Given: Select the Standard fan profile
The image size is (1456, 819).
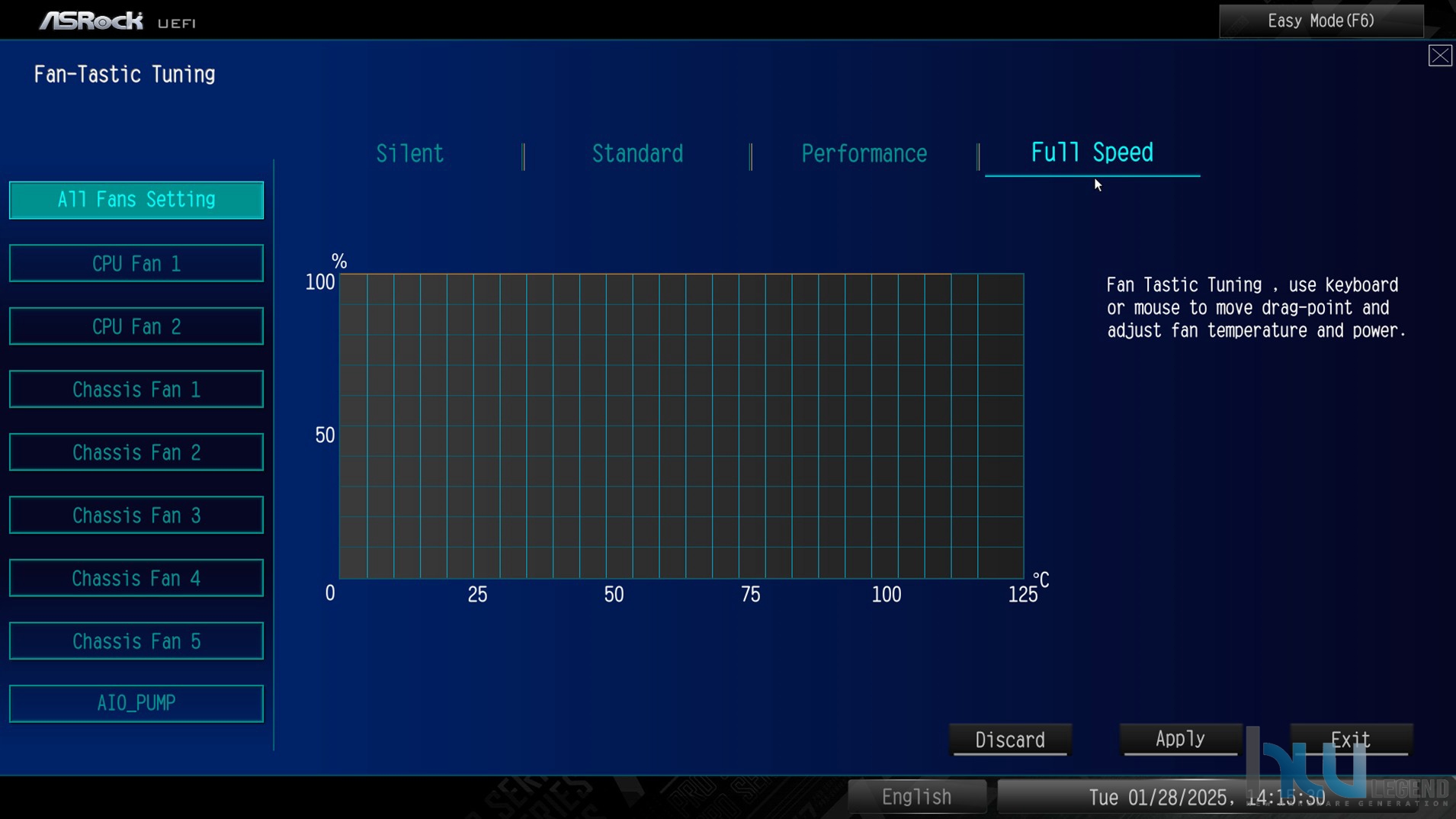Looking at the screenshot, I should point(637,154).
